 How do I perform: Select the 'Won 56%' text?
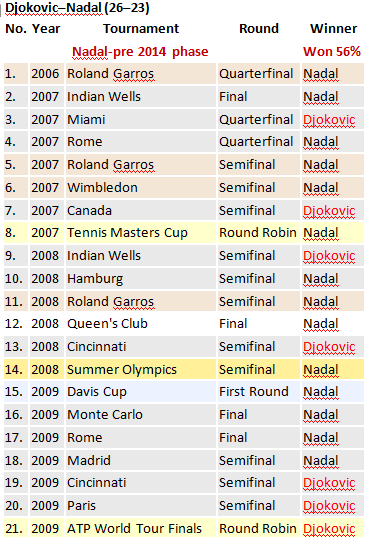pyautogui.click(x=332, y=52)
